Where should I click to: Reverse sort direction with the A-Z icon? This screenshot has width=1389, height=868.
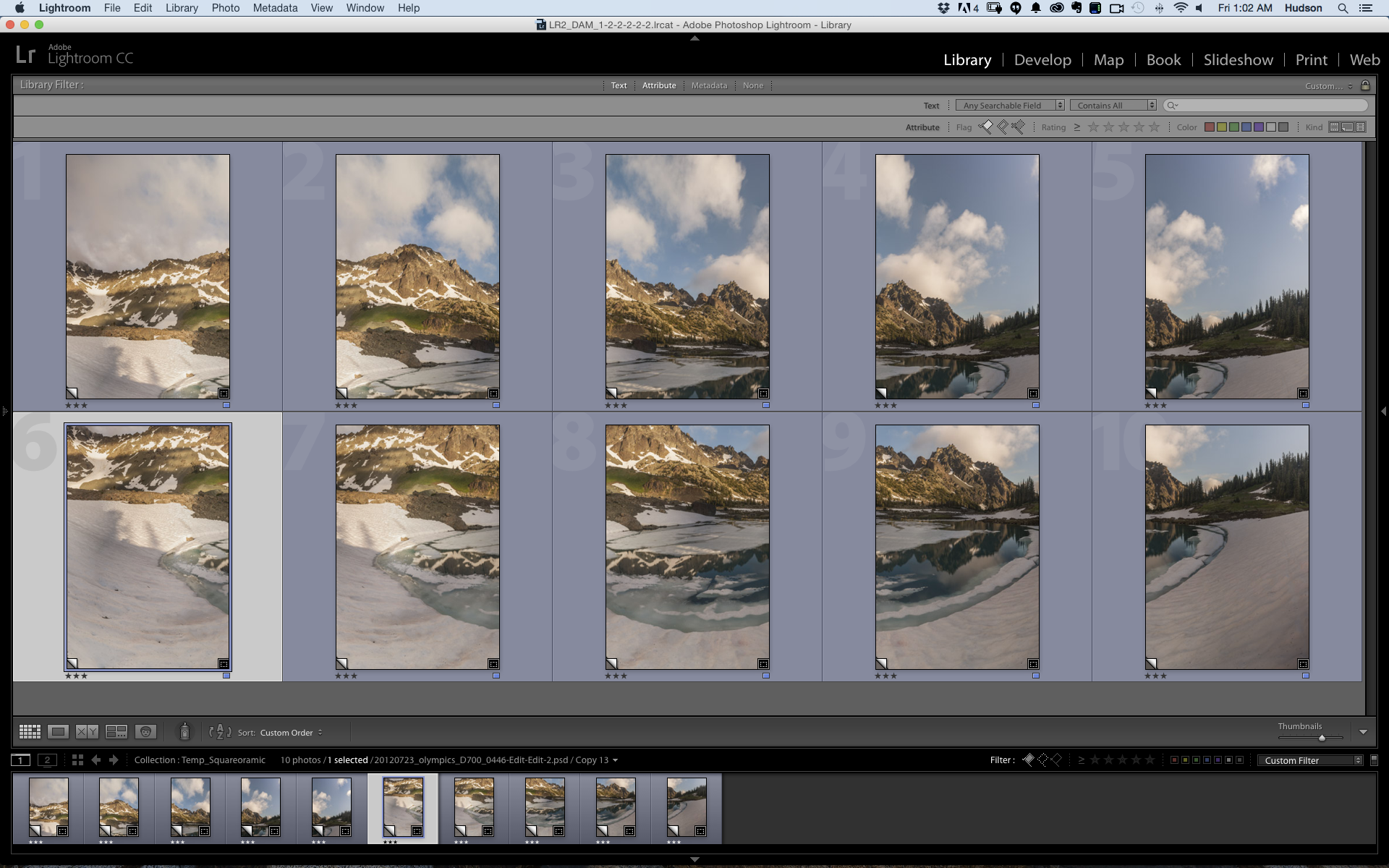pos(220,732)
